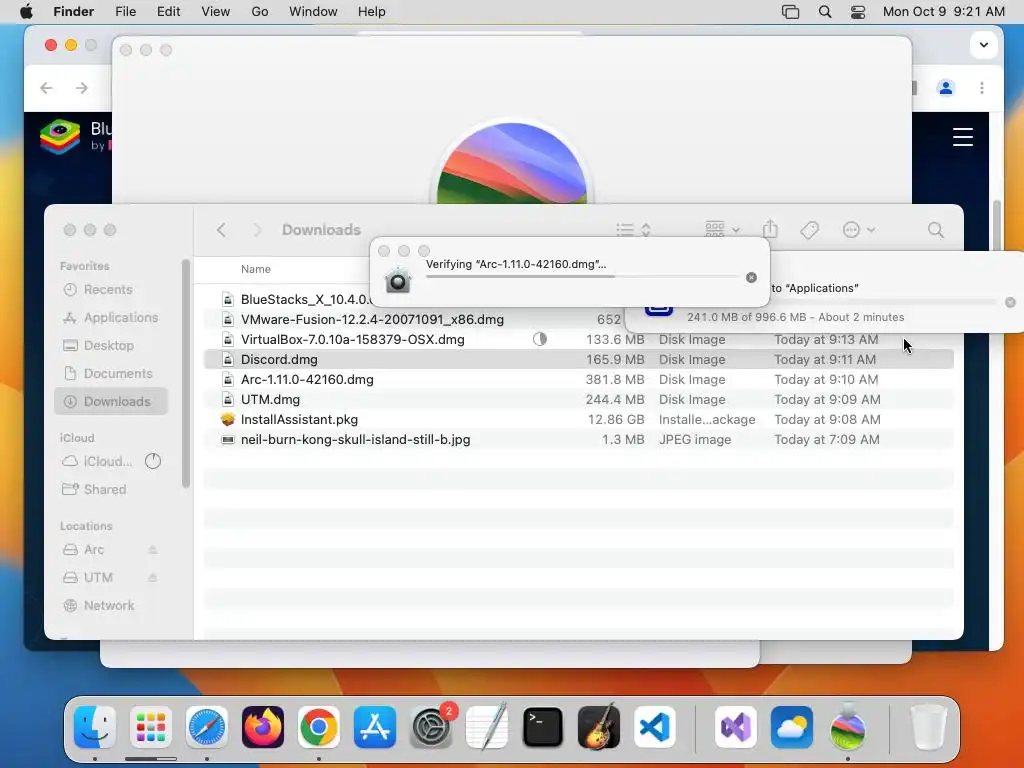The width and height of the screenshot is (1024, 768).
Task: Sort files by the Name column header
Action: pos(255,269)
